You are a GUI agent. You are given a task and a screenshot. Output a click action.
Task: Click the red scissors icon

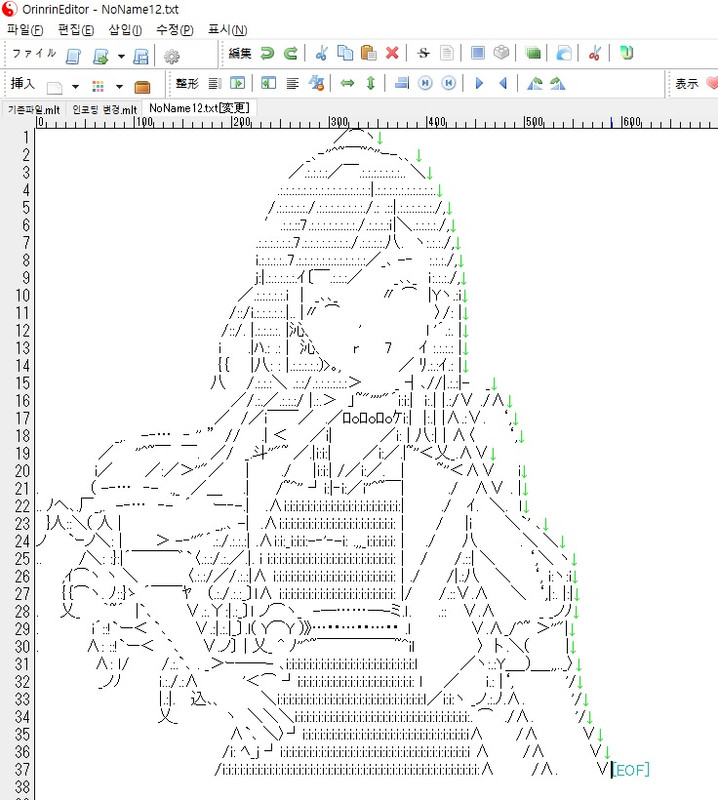[594, 53]
